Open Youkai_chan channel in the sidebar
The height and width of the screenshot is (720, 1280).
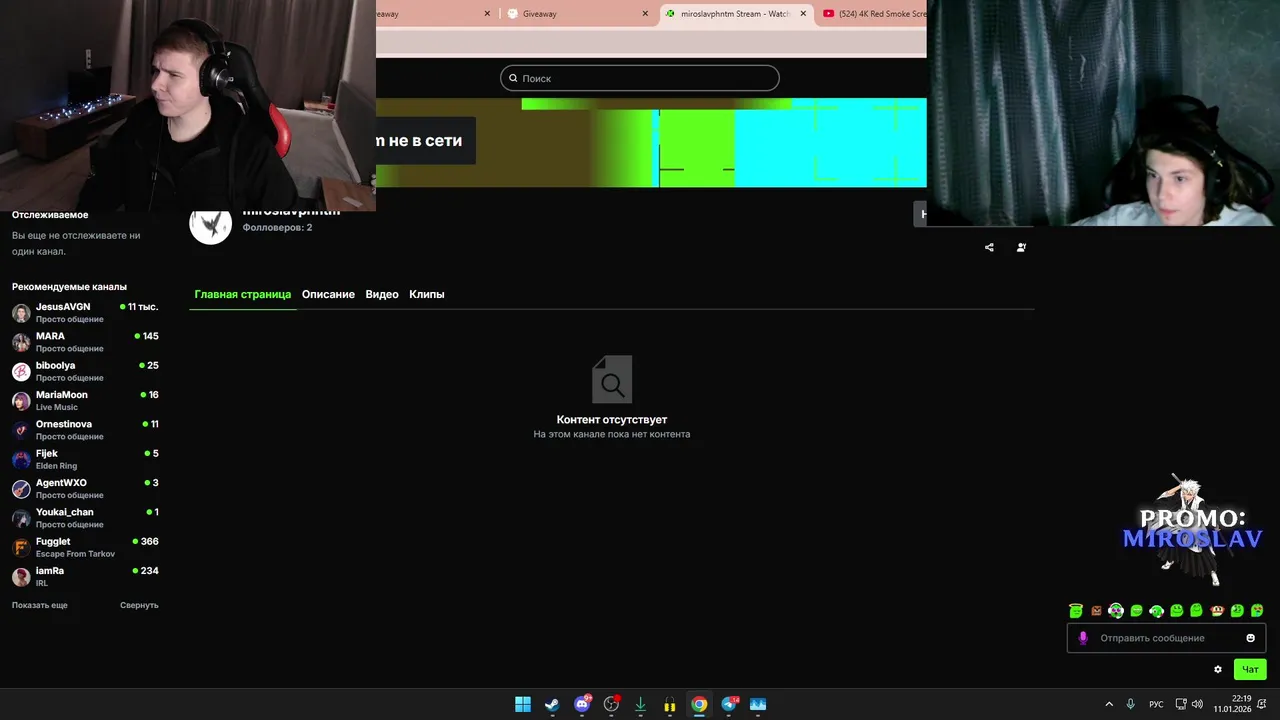click(85, 518)
